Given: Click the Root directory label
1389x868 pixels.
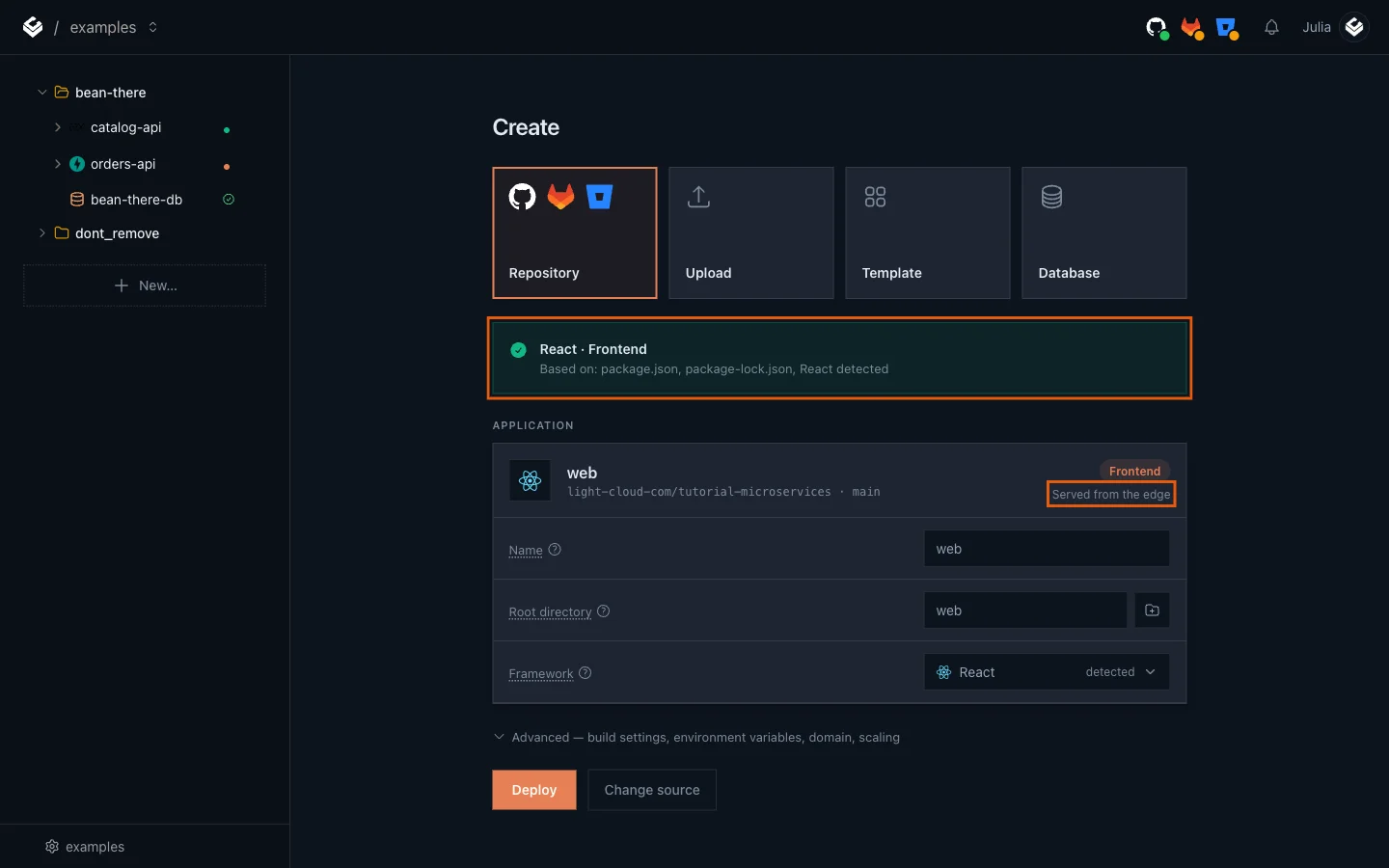Looking at the screenshot, I should (x=550, y=612).
